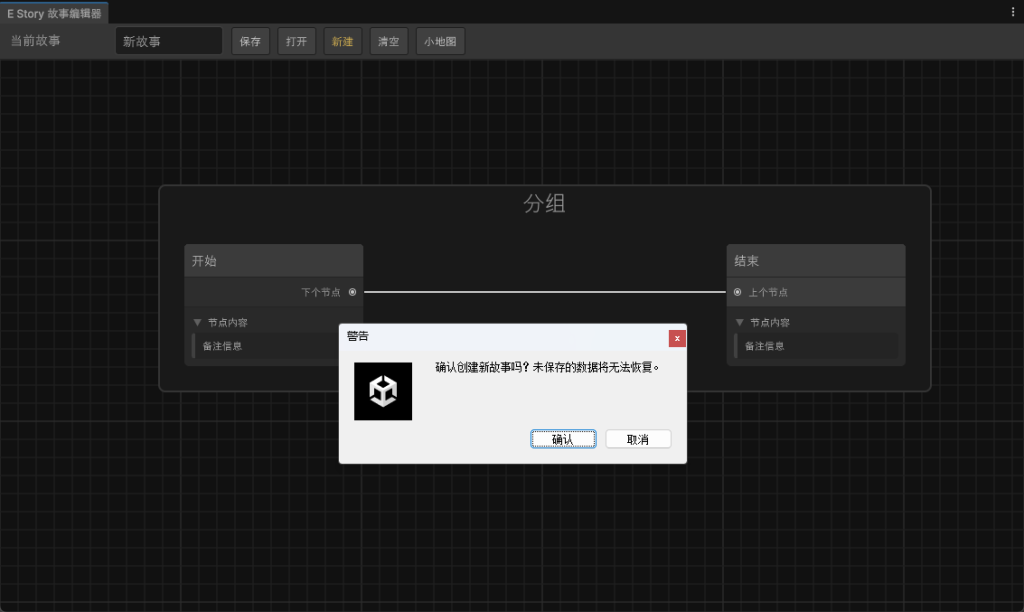Collapse 节点内容 section in 开始 node
The height and width of the screenshot is (612, 1024).
click(x=198, y=322)
